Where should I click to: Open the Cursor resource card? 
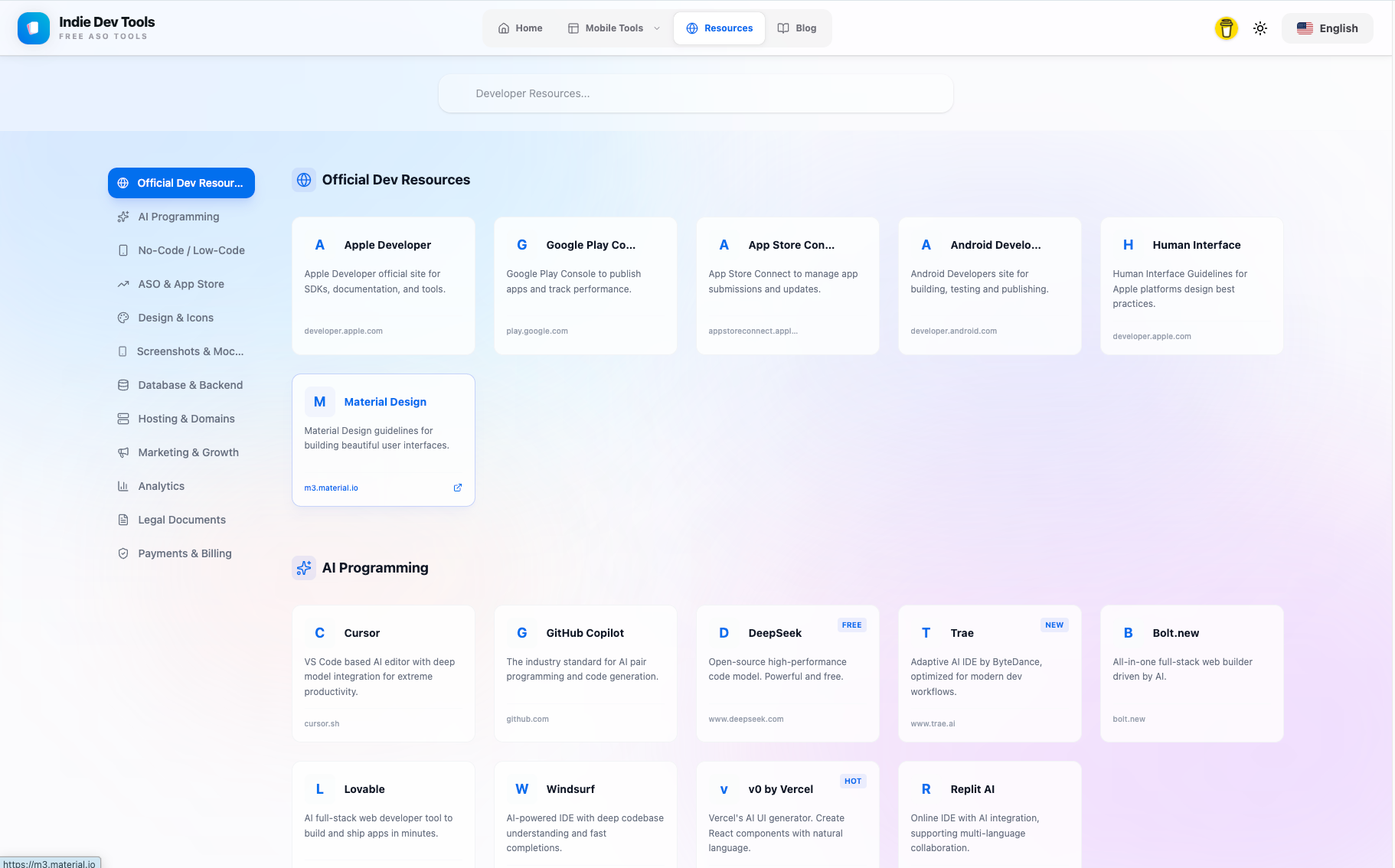pyautogui.click(x=383, y=673)
